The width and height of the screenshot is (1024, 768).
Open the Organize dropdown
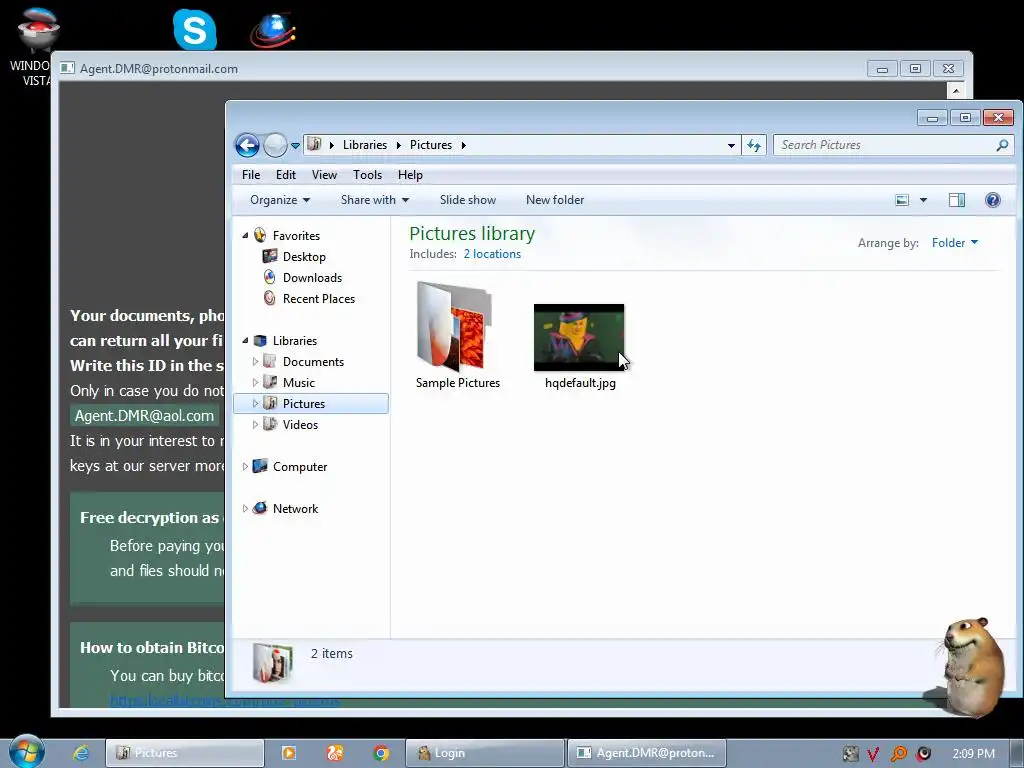point(280,200)
